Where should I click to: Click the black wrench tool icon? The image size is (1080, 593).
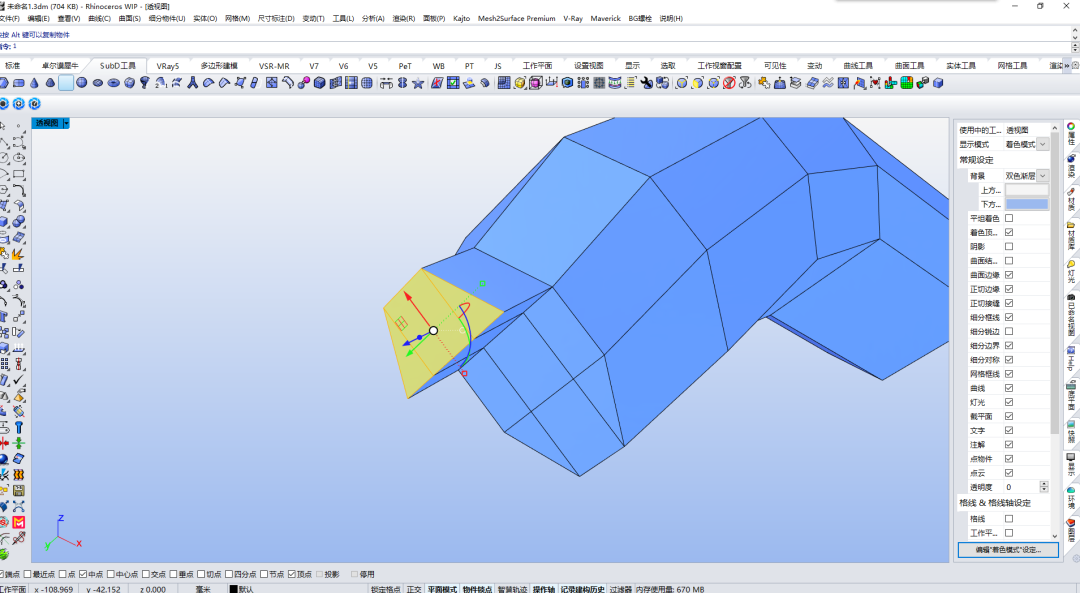646,83
